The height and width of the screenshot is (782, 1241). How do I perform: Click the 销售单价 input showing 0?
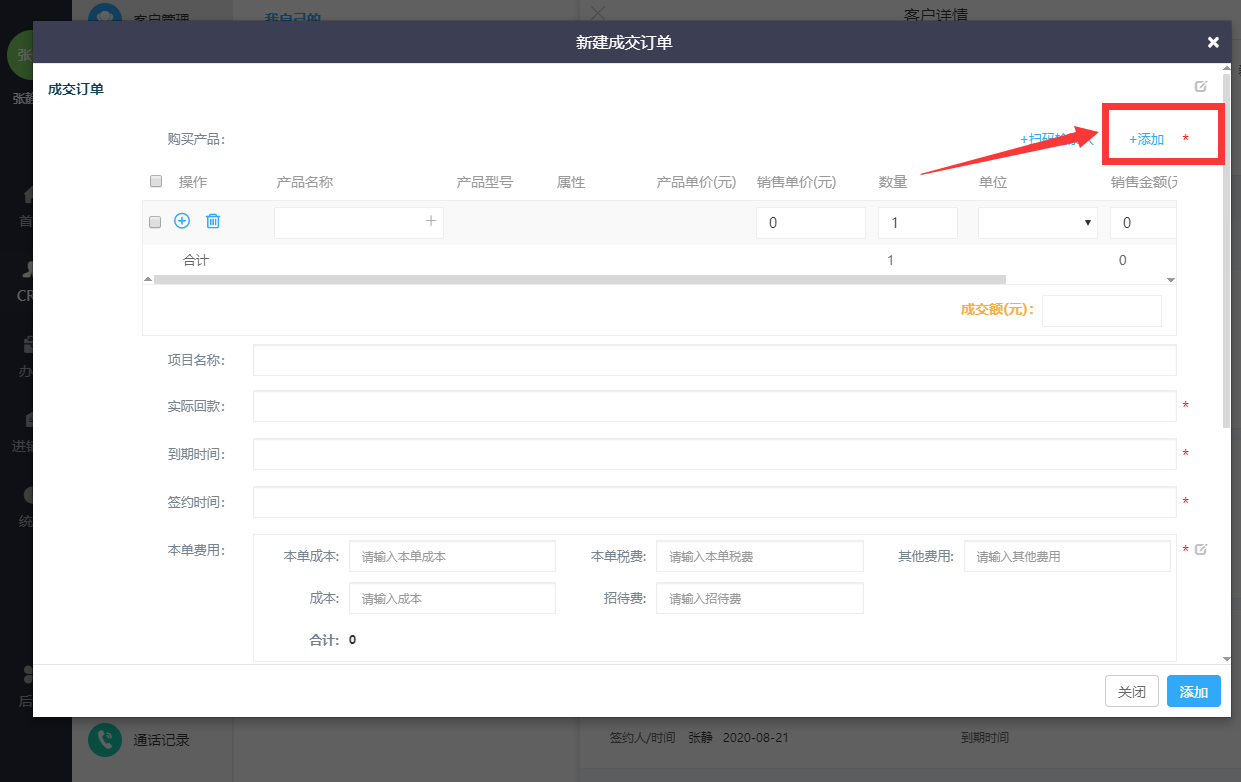click(x=811, y=223)
